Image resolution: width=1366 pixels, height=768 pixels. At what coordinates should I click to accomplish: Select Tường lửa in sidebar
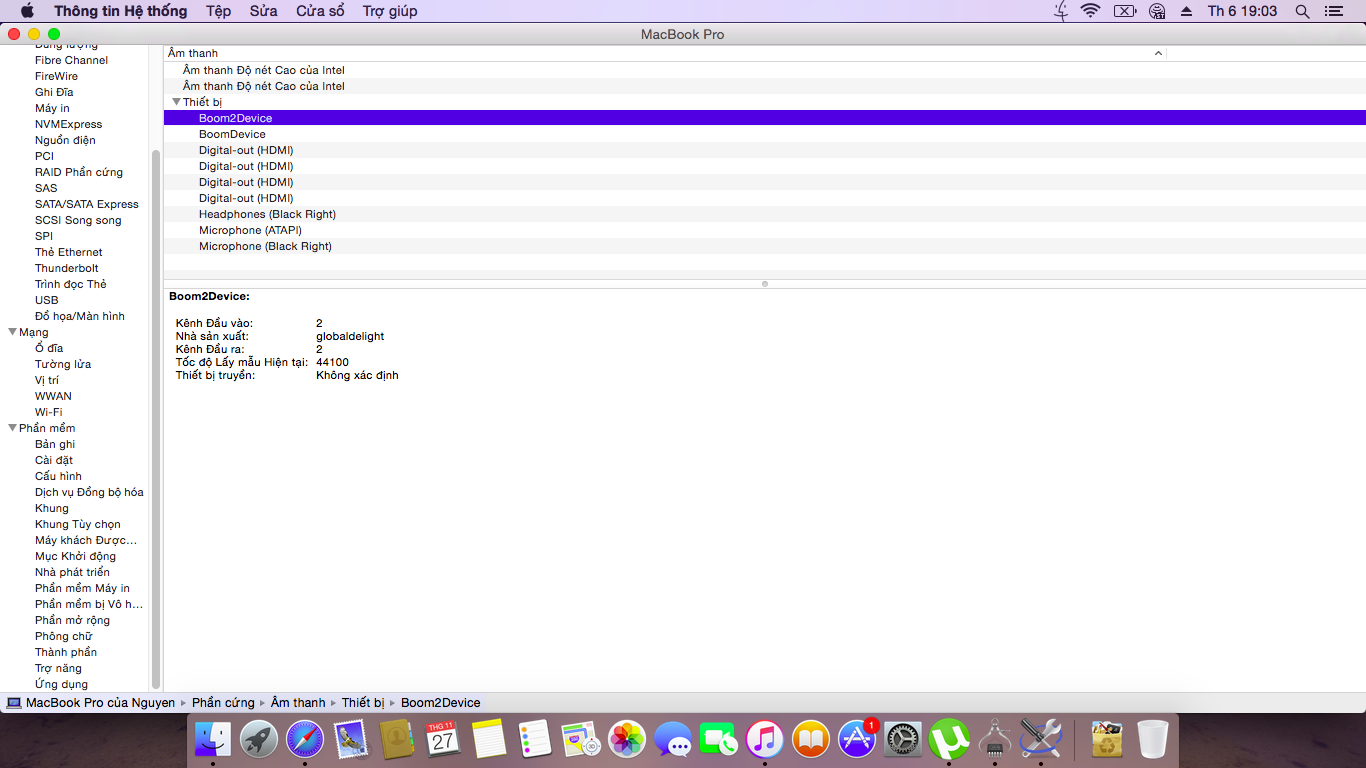click(63, 364)
